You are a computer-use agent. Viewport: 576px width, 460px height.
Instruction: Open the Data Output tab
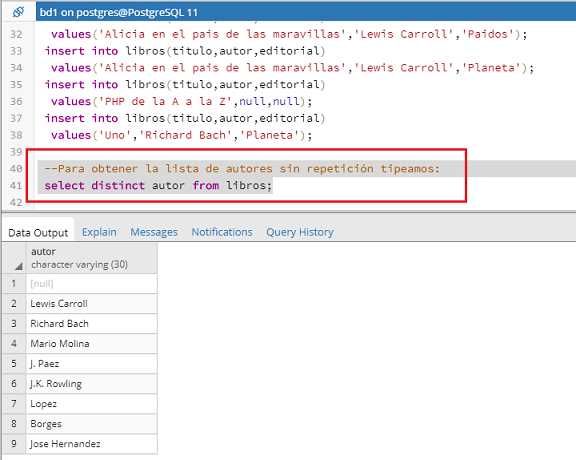coord(38,233)
